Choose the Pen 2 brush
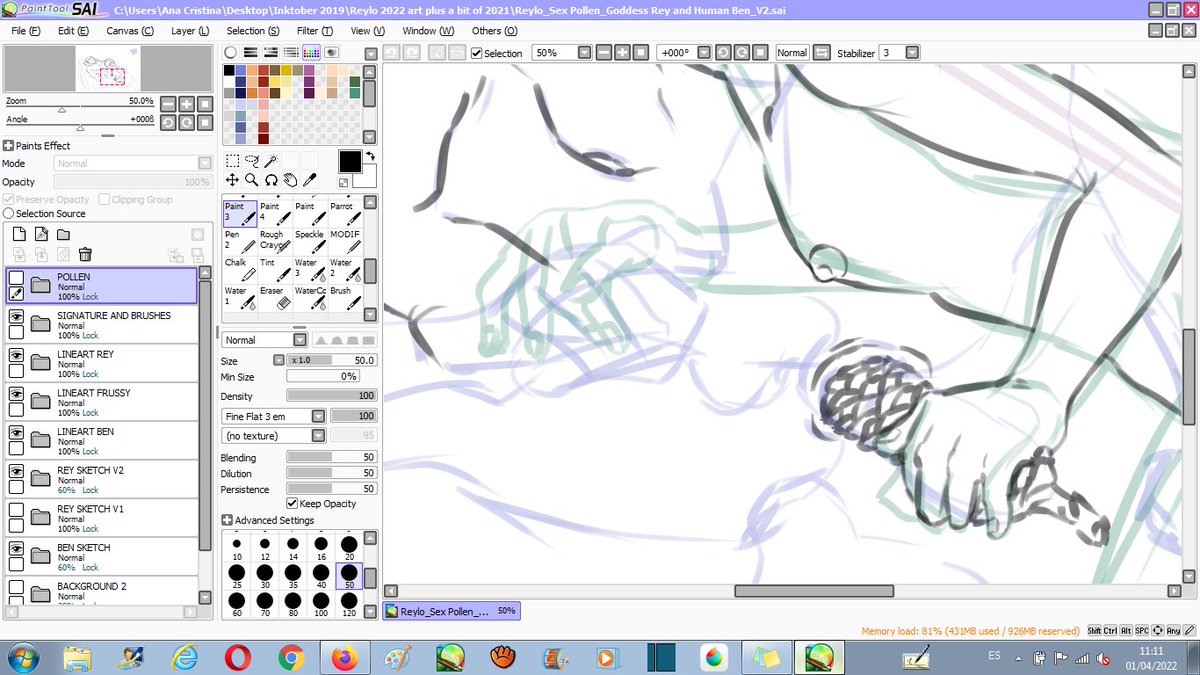1200x675 pixels. pyautogui.click(x=240, y=240)
